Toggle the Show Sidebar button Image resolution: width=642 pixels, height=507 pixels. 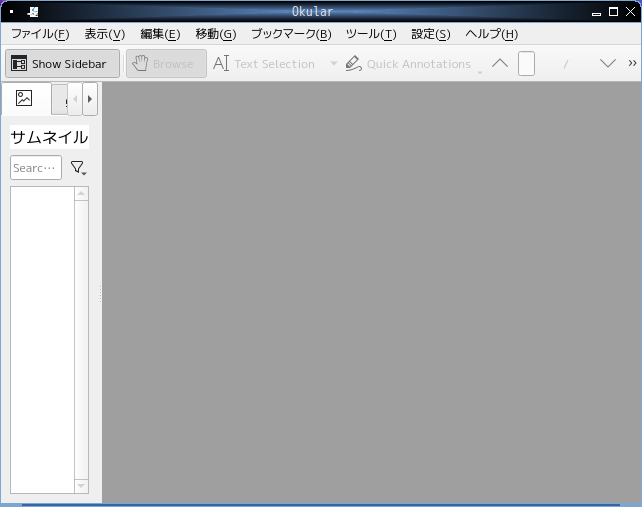coord(62,64)
